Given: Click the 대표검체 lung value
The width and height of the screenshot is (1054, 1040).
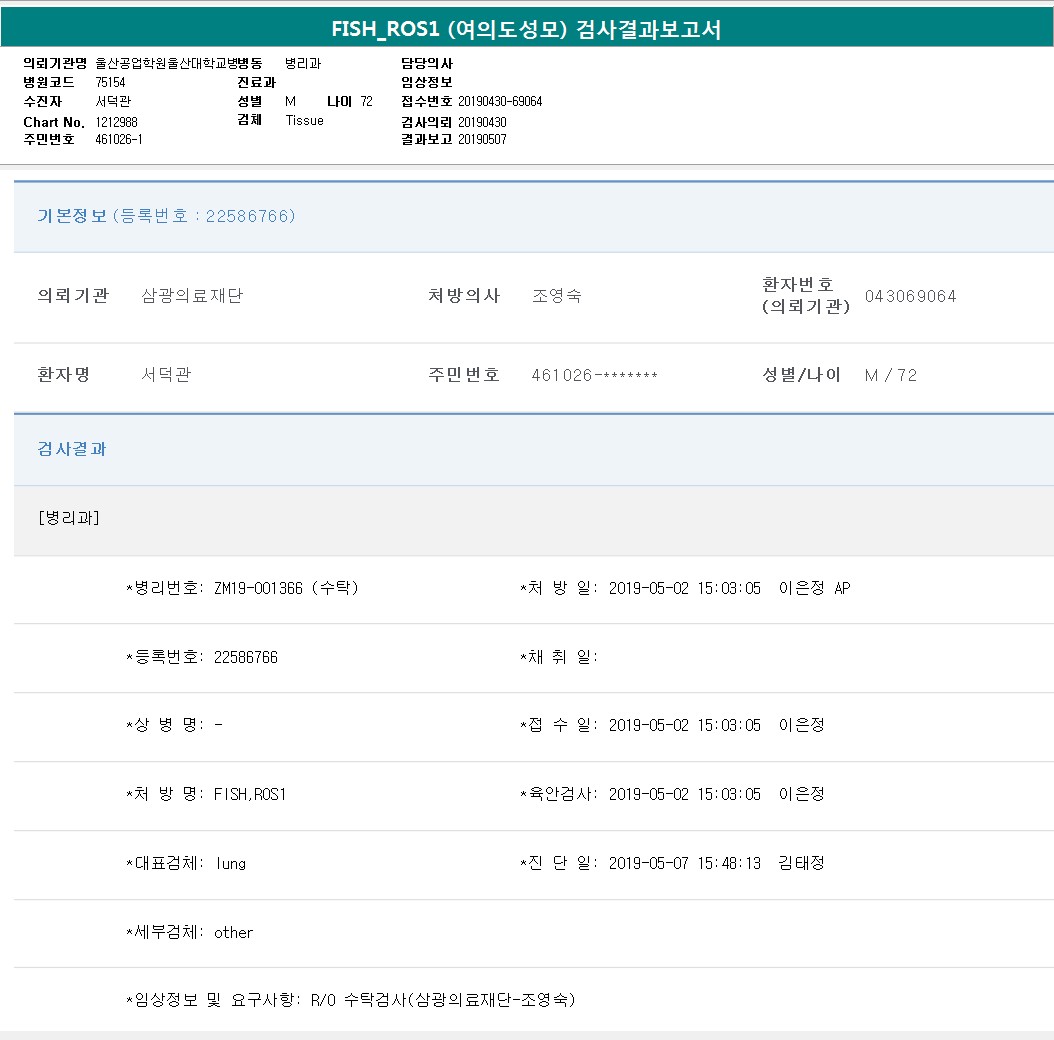Looking at the screenshot, I should (230, 863).
